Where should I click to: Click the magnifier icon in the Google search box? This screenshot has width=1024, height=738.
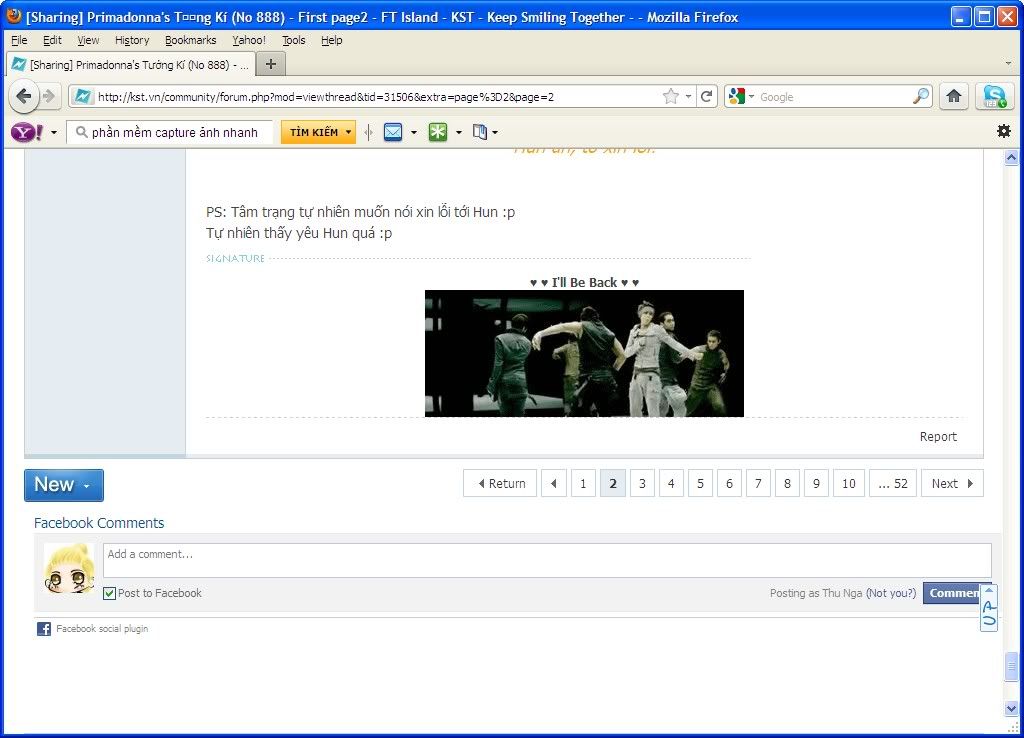coord(921,97)
